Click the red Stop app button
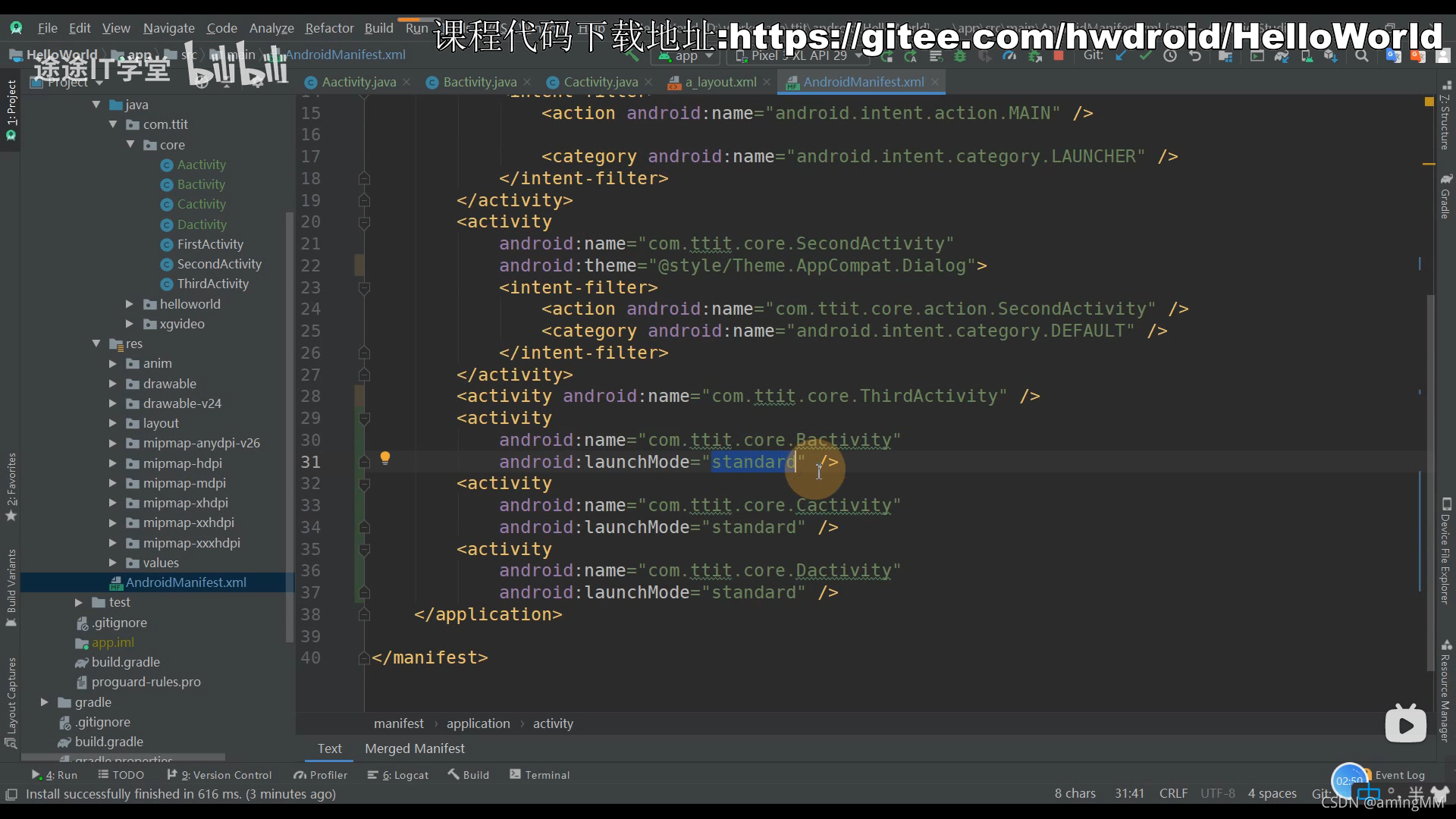The width and height of the screenshot is (1456, 819). [x=1059, y=56]
